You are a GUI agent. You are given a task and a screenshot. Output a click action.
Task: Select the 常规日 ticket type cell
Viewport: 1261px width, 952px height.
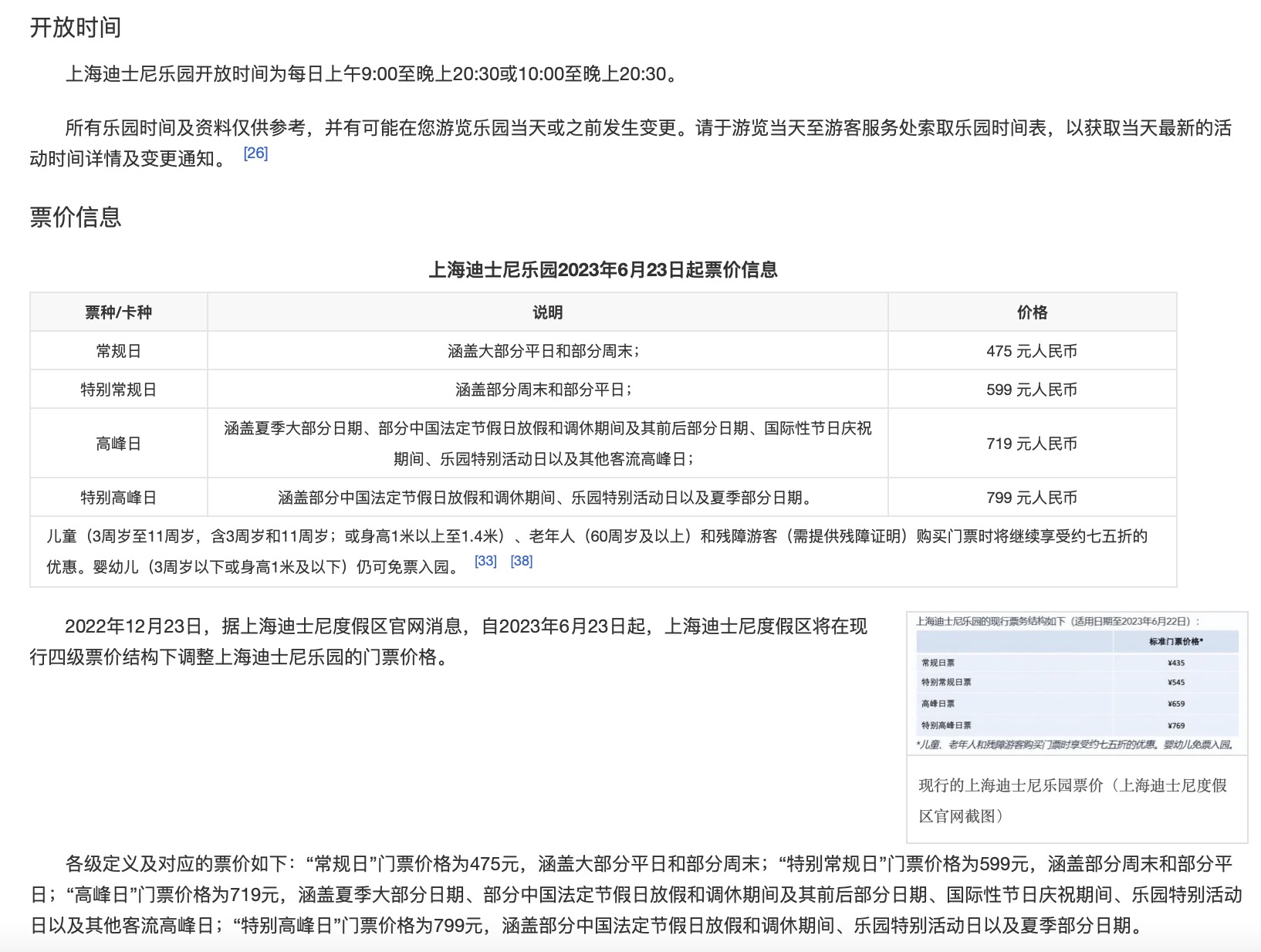tap(119, 351)
